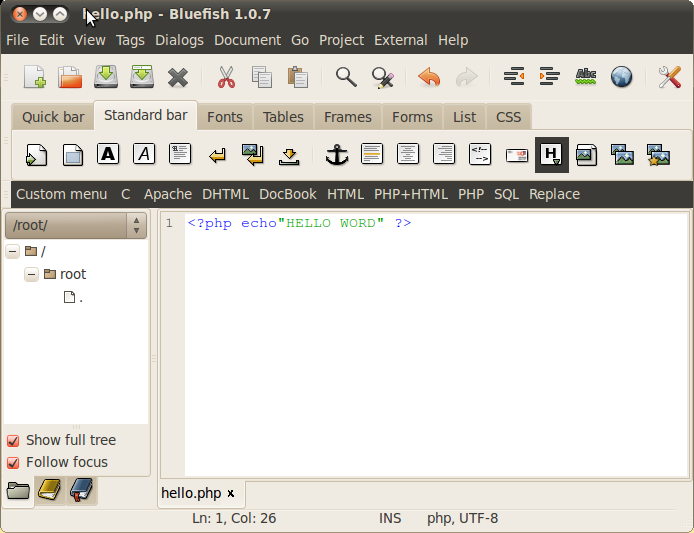Click the Indent icon
Image resolution: width=694 pixels, height=533 pixels.
tap(550, 77)
